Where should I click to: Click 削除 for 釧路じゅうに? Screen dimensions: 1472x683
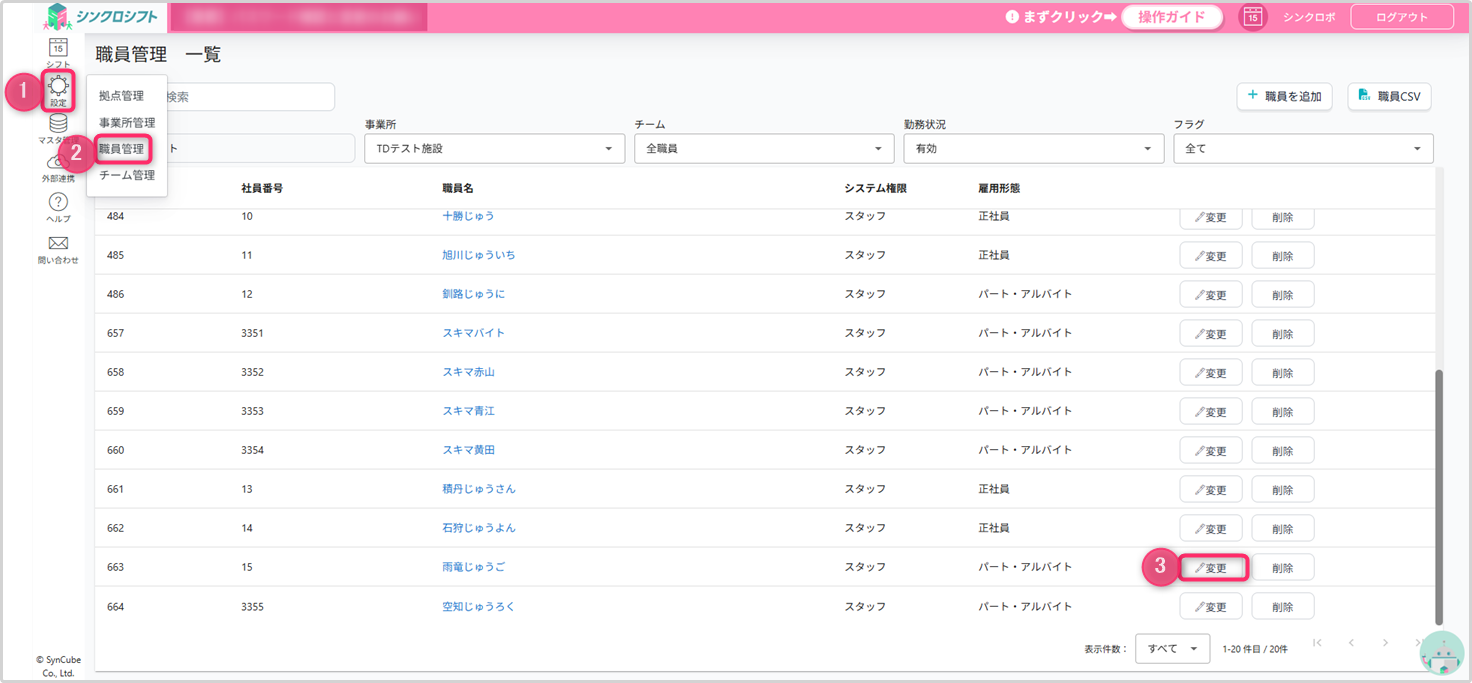click(1283, 295)
